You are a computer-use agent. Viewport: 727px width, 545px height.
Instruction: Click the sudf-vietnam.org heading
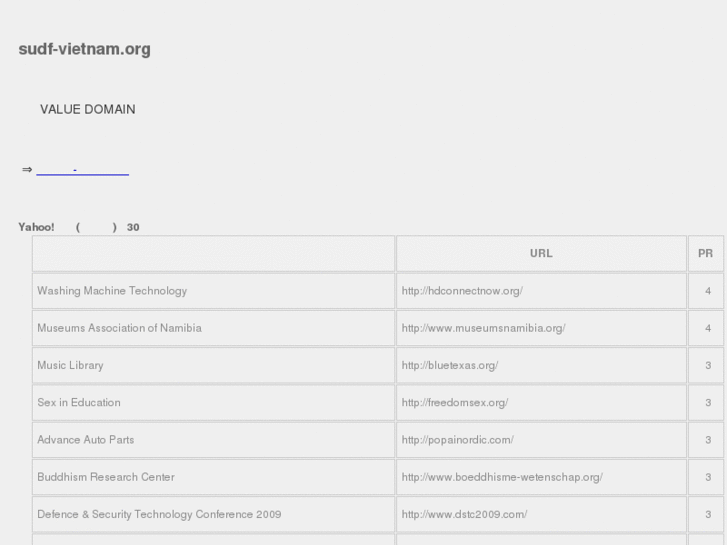coord(85,49)
